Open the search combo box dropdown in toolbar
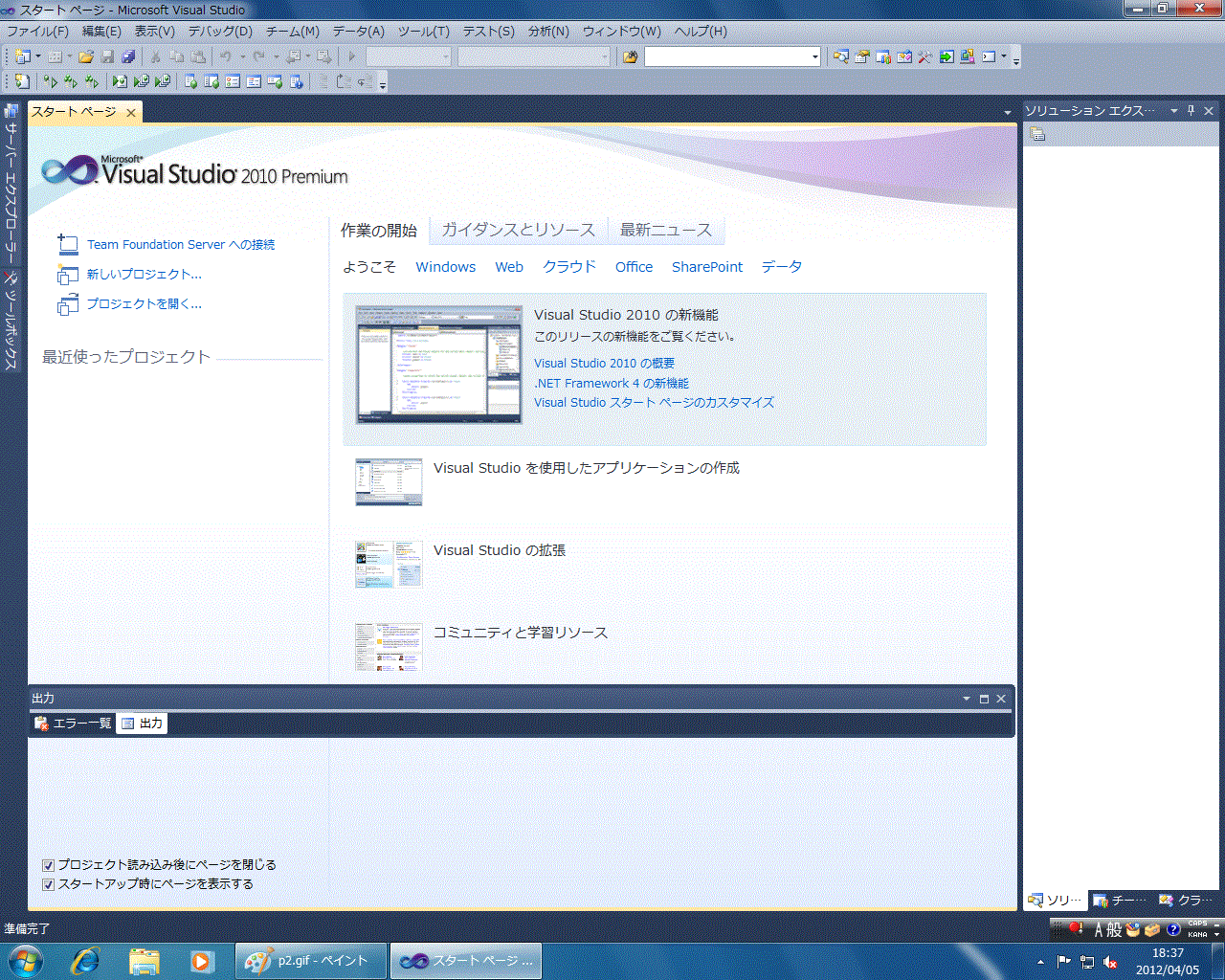The height and width of the screenshot is (980, 1225). pyautogui.click(x=815, y=57)
